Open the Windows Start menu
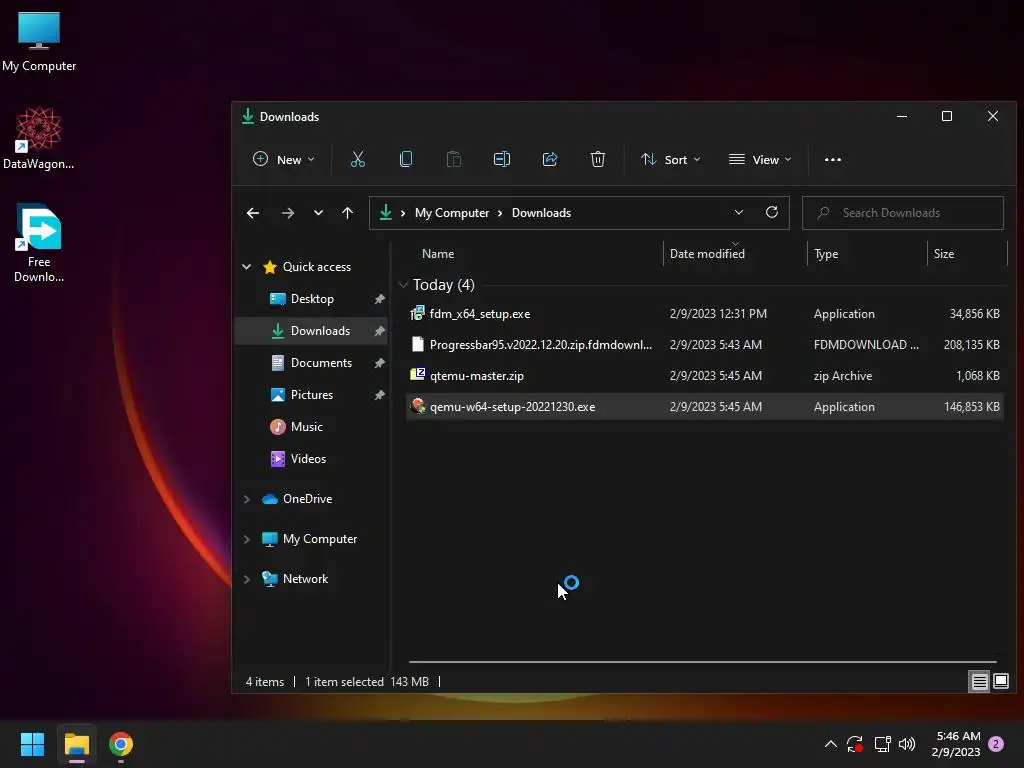Viewport: 1024px width, 768px height. (32, 744)
